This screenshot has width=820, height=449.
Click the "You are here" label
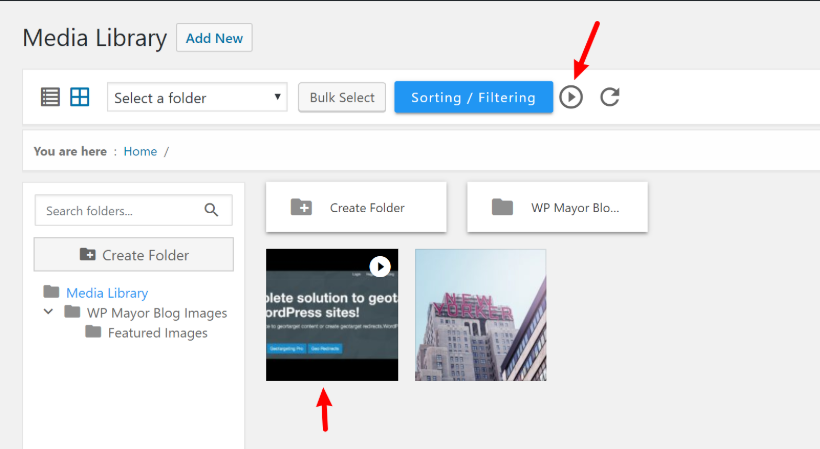pos(70,152)
